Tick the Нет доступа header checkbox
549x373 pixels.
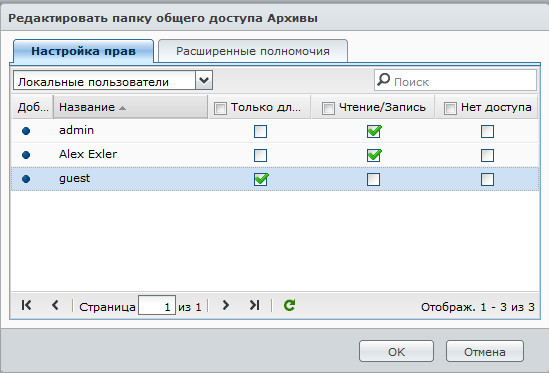tap(450, 108)
